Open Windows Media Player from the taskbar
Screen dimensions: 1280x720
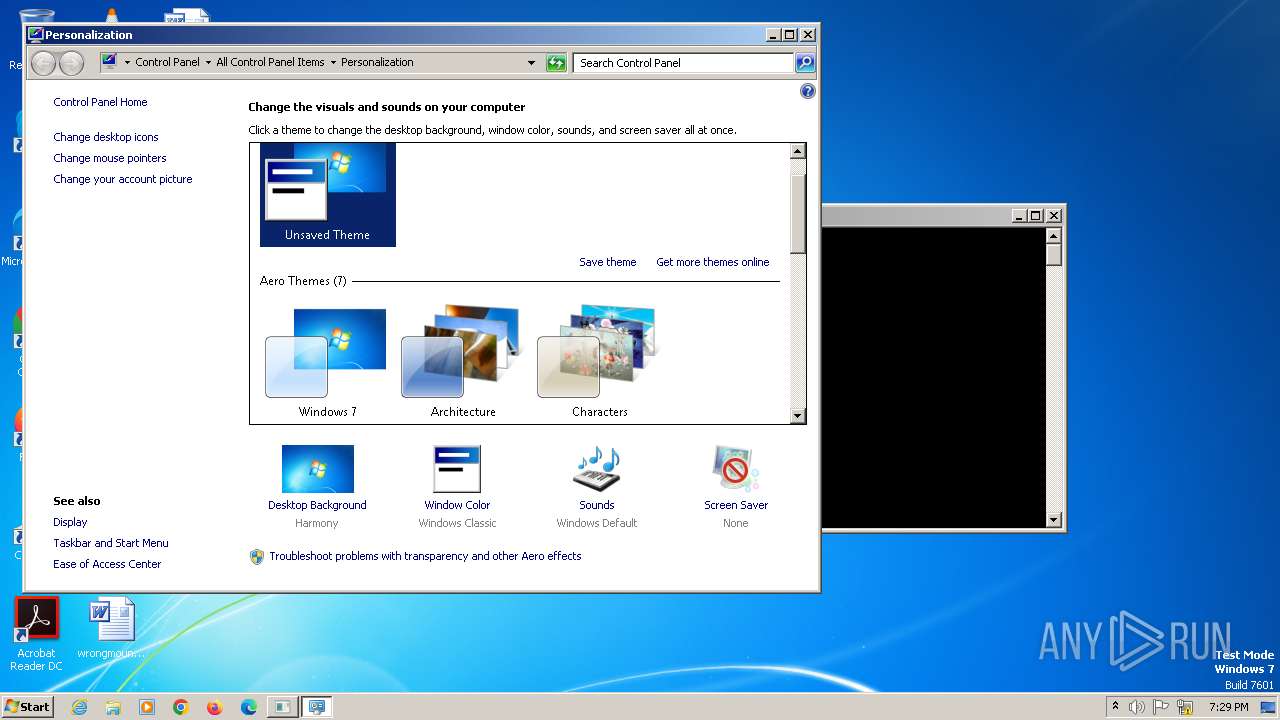click(147, 707)
